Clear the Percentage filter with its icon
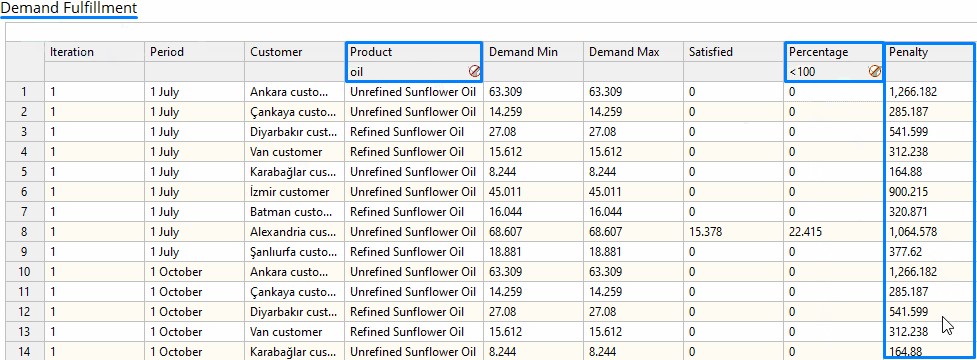This screenshot has height=360, width=977. click(x=875, y=72)
